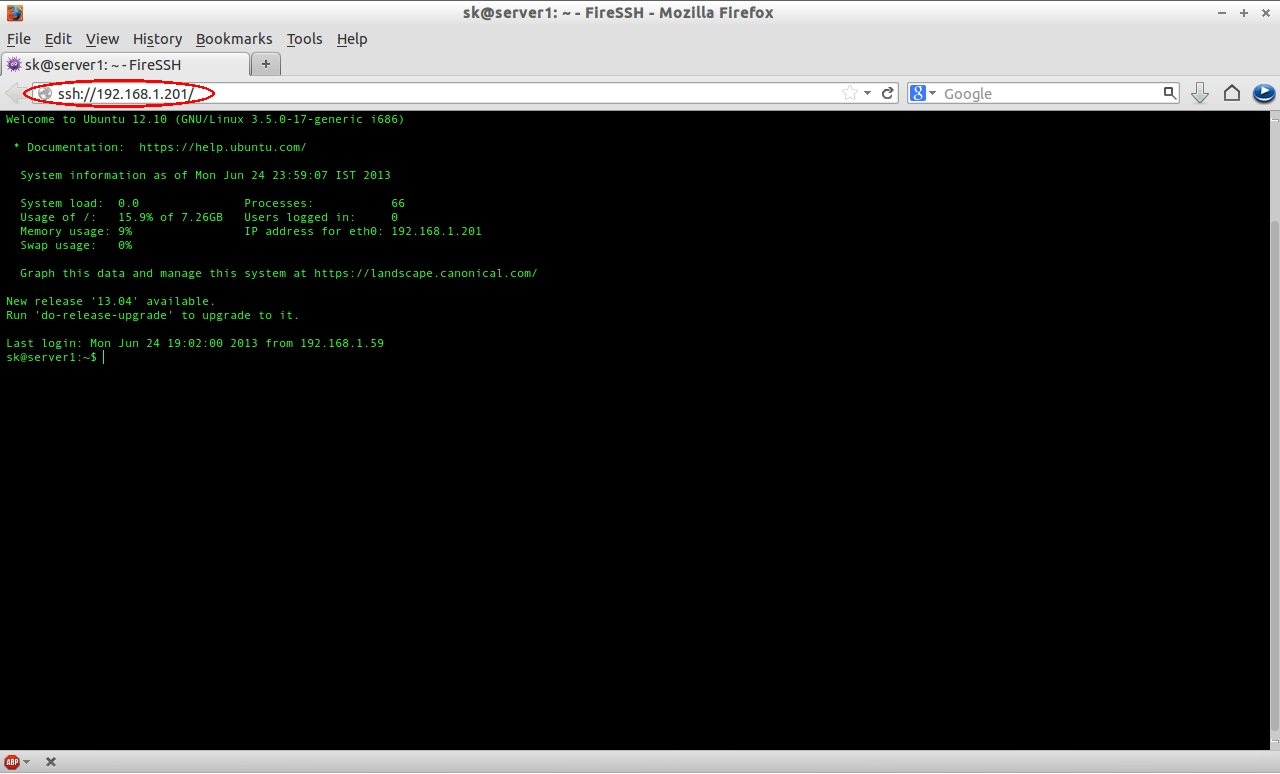
Task: Open the Help menu
Action: 352,39
